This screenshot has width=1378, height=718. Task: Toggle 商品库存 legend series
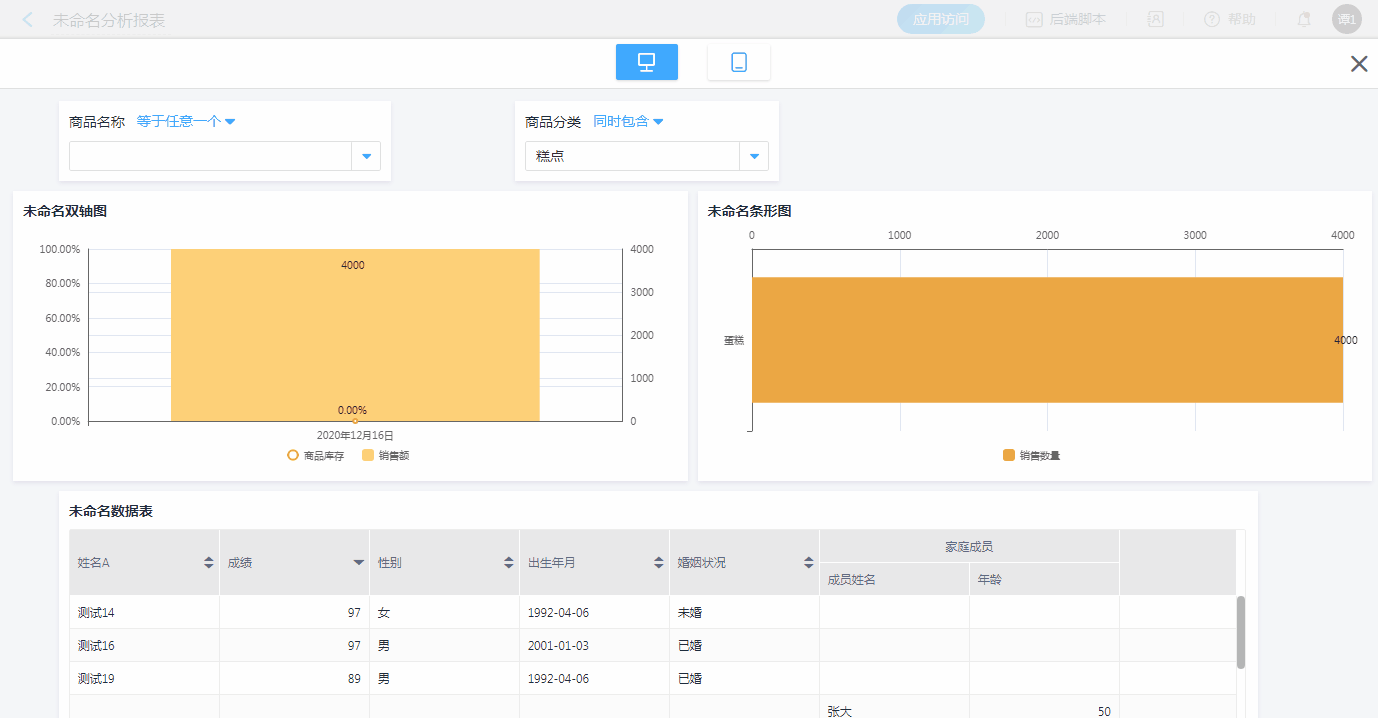[x=315, y=456]
